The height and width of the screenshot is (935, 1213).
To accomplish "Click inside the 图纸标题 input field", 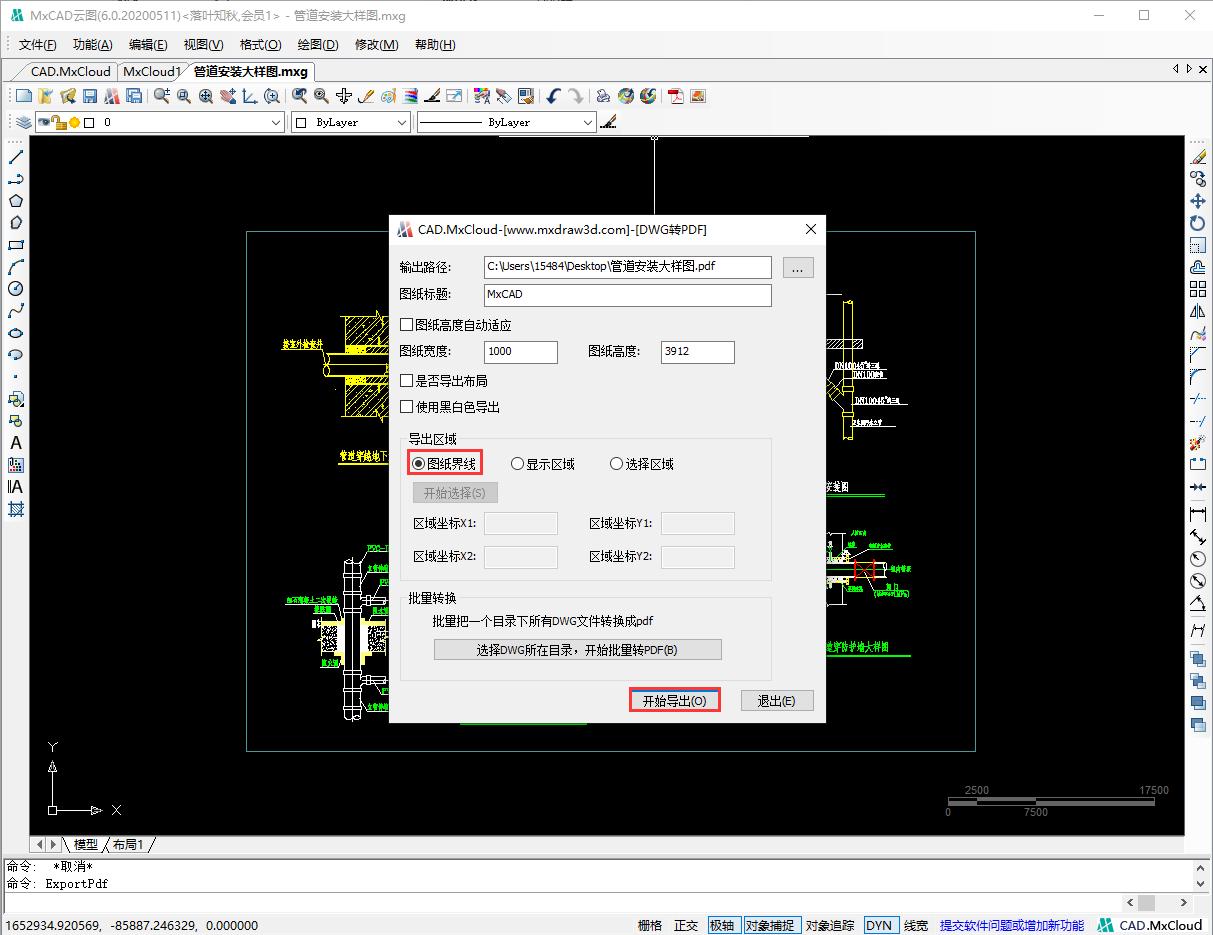I will [627, 295].
